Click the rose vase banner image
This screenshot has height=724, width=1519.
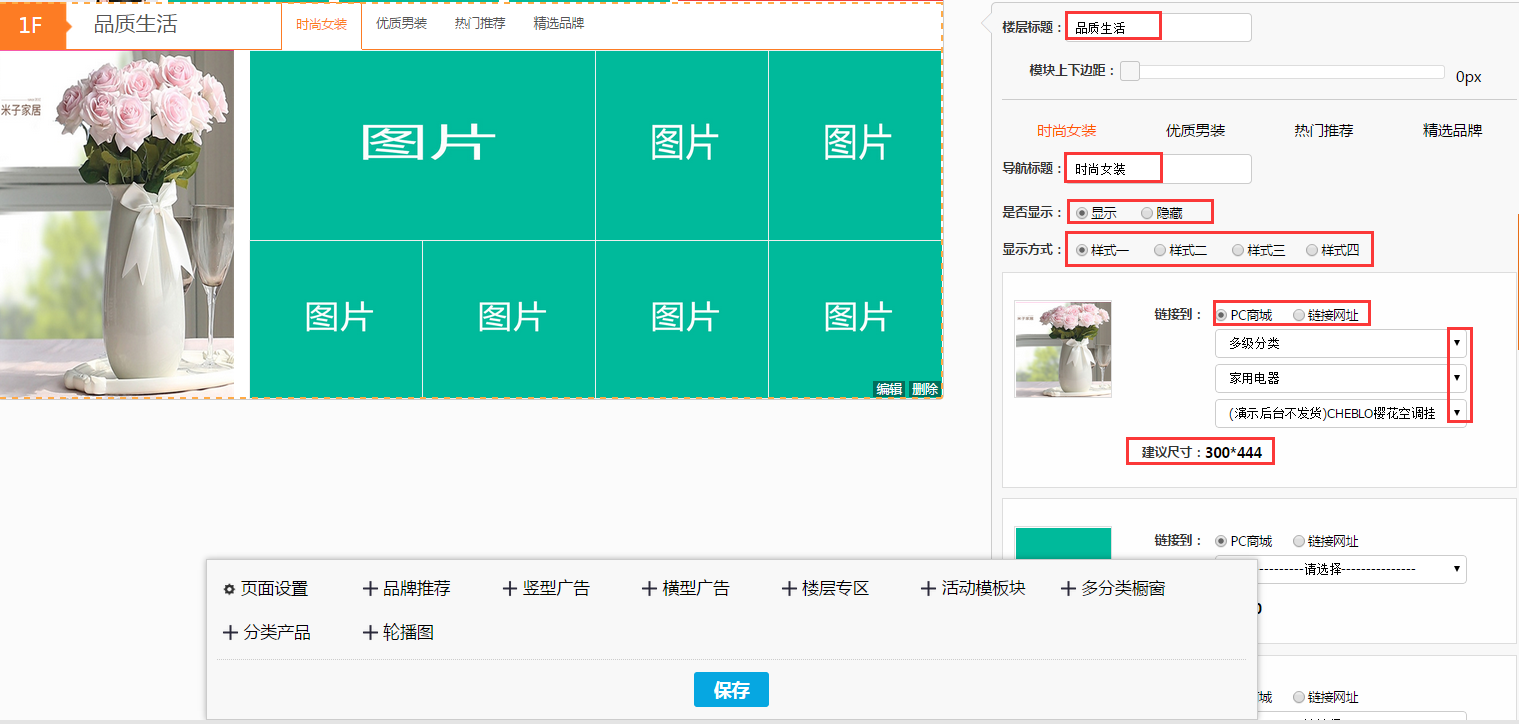point(117,224)
